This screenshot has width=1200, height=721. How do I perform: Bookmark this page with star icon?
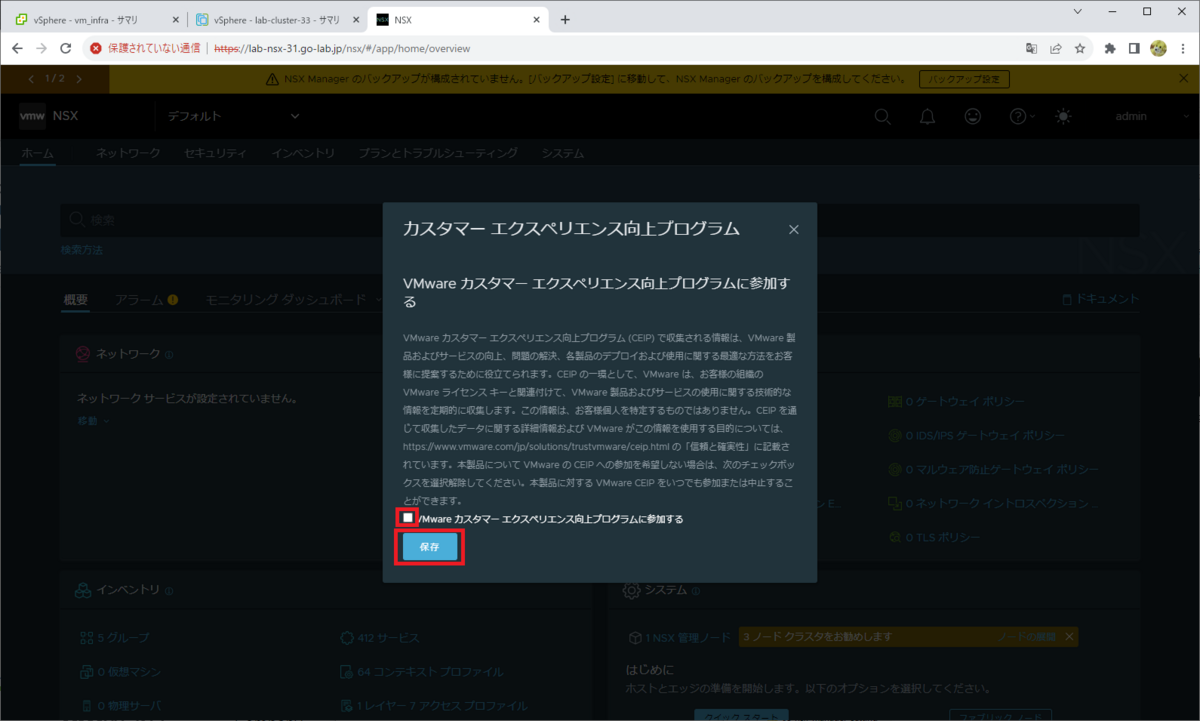click(1080, 48)
